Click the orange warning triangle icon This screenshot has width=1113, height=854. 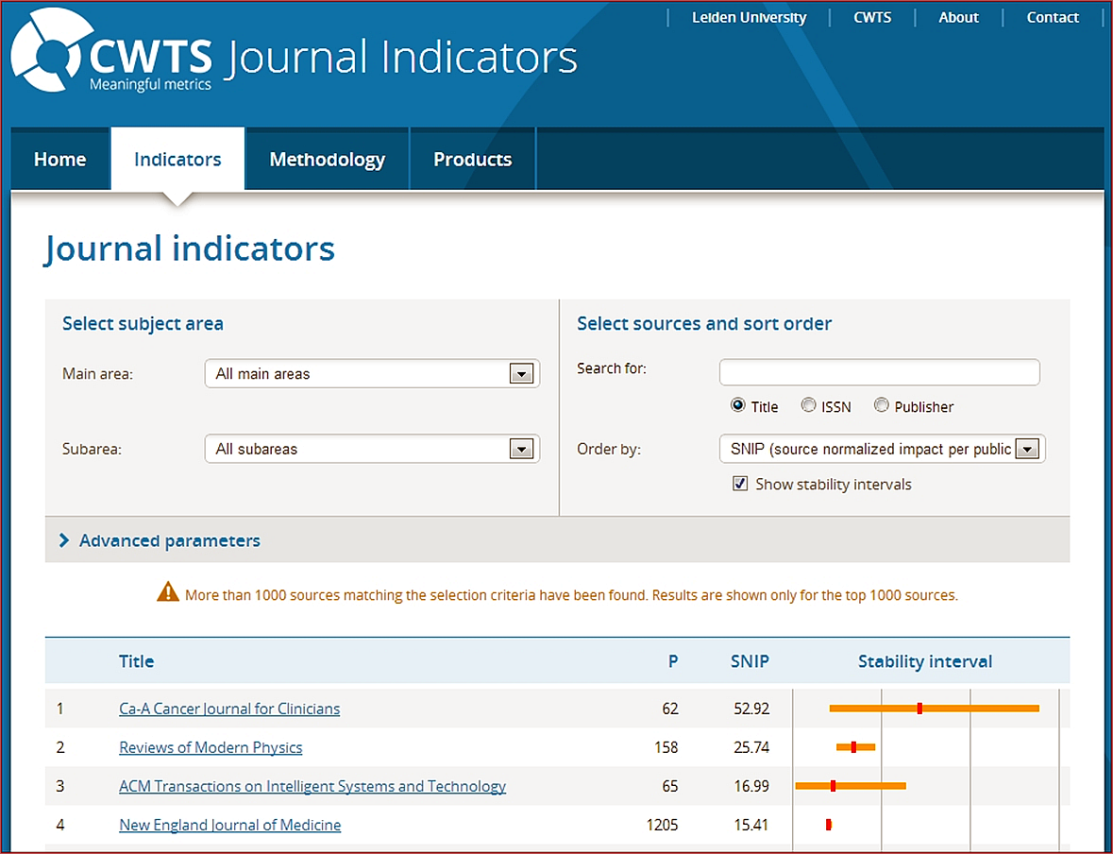click(x=168, y=592)
